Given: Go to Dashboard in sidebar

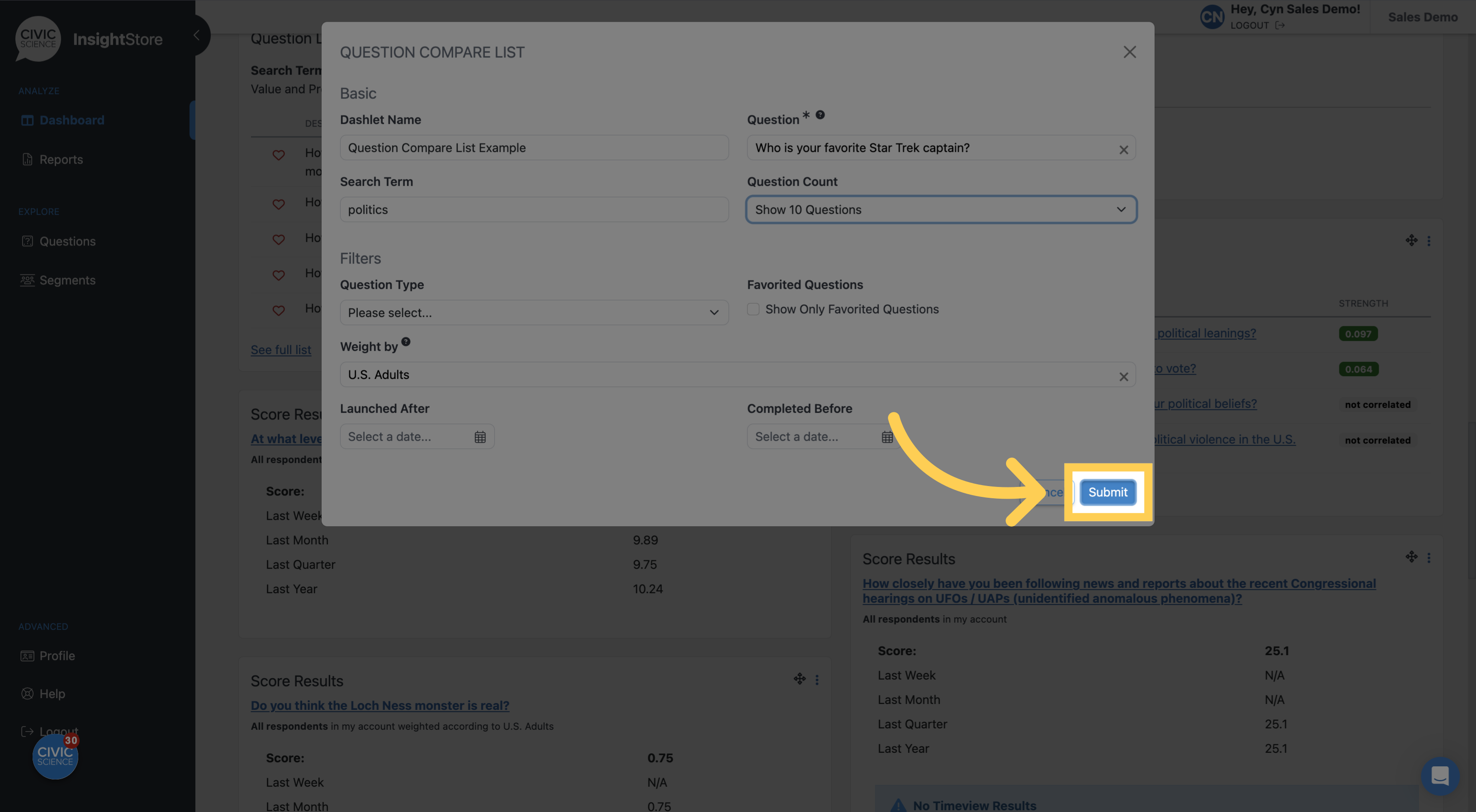Looking at the screenshot, I should (x=71, y=120).
